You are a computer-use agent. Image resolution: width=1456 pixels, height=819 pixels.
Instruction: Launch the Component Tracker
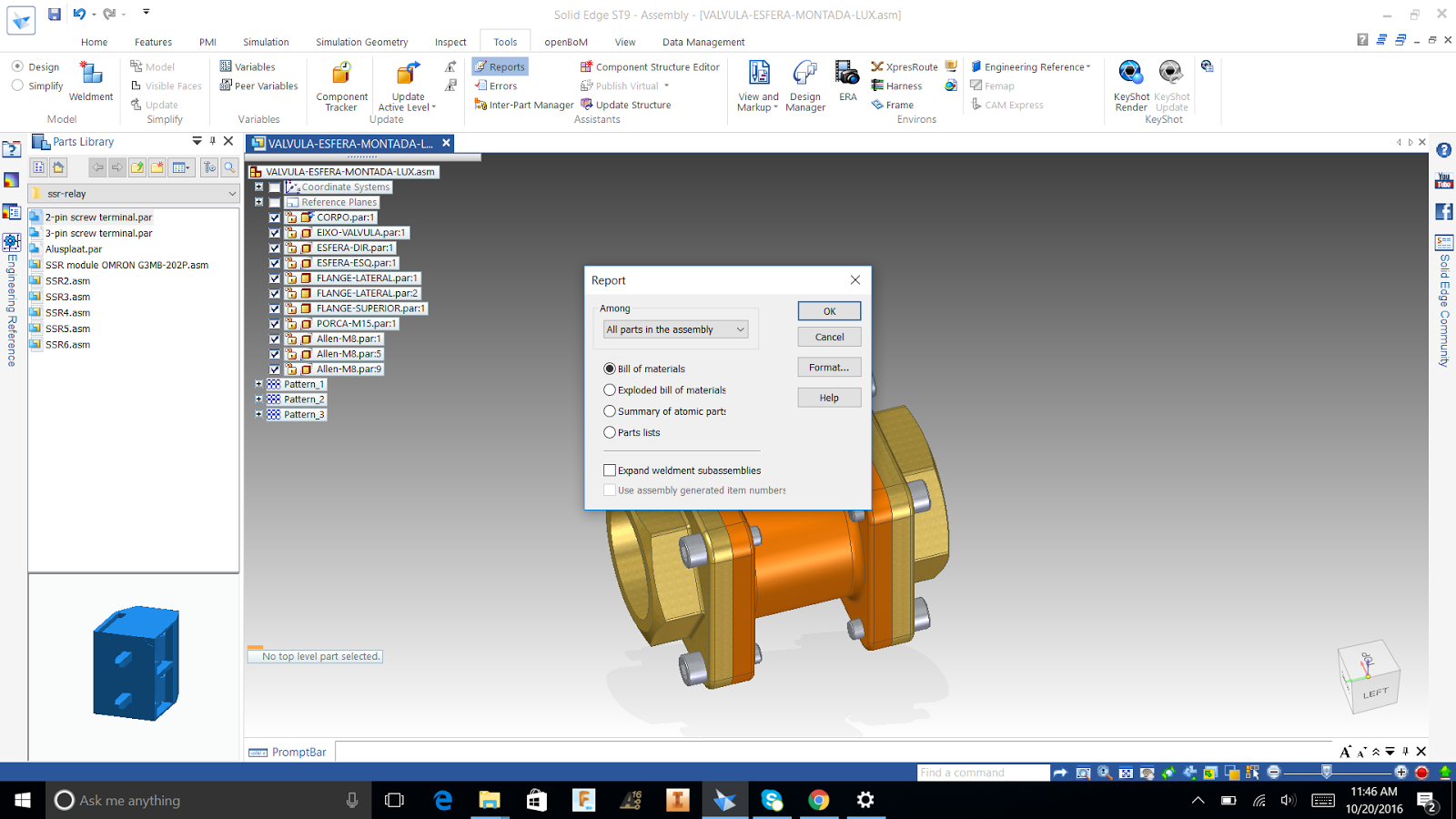[341, 86]
